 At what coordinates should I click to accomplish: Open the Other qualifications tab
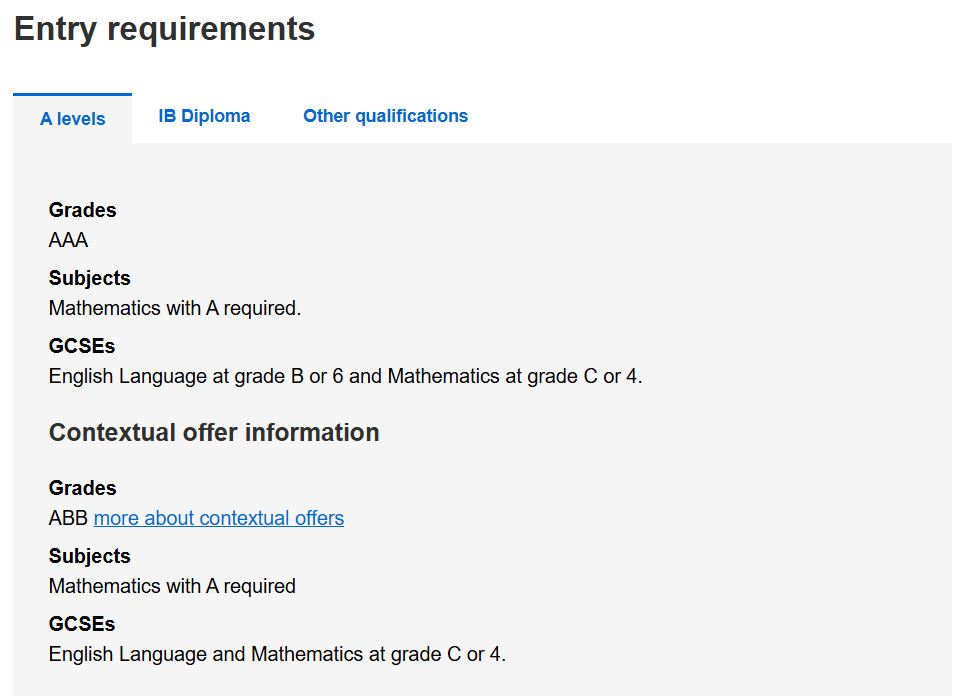click(385, 116)
